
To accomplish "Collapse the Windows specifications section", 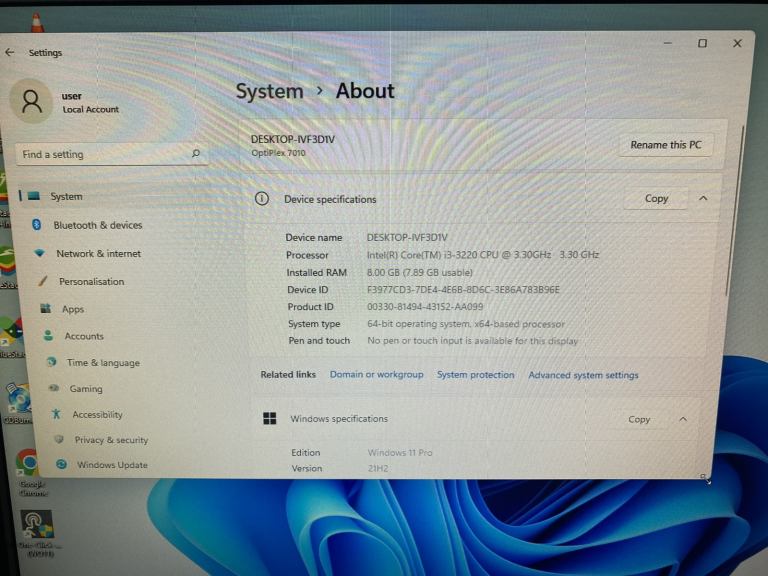I will click(x=683, y=420).
